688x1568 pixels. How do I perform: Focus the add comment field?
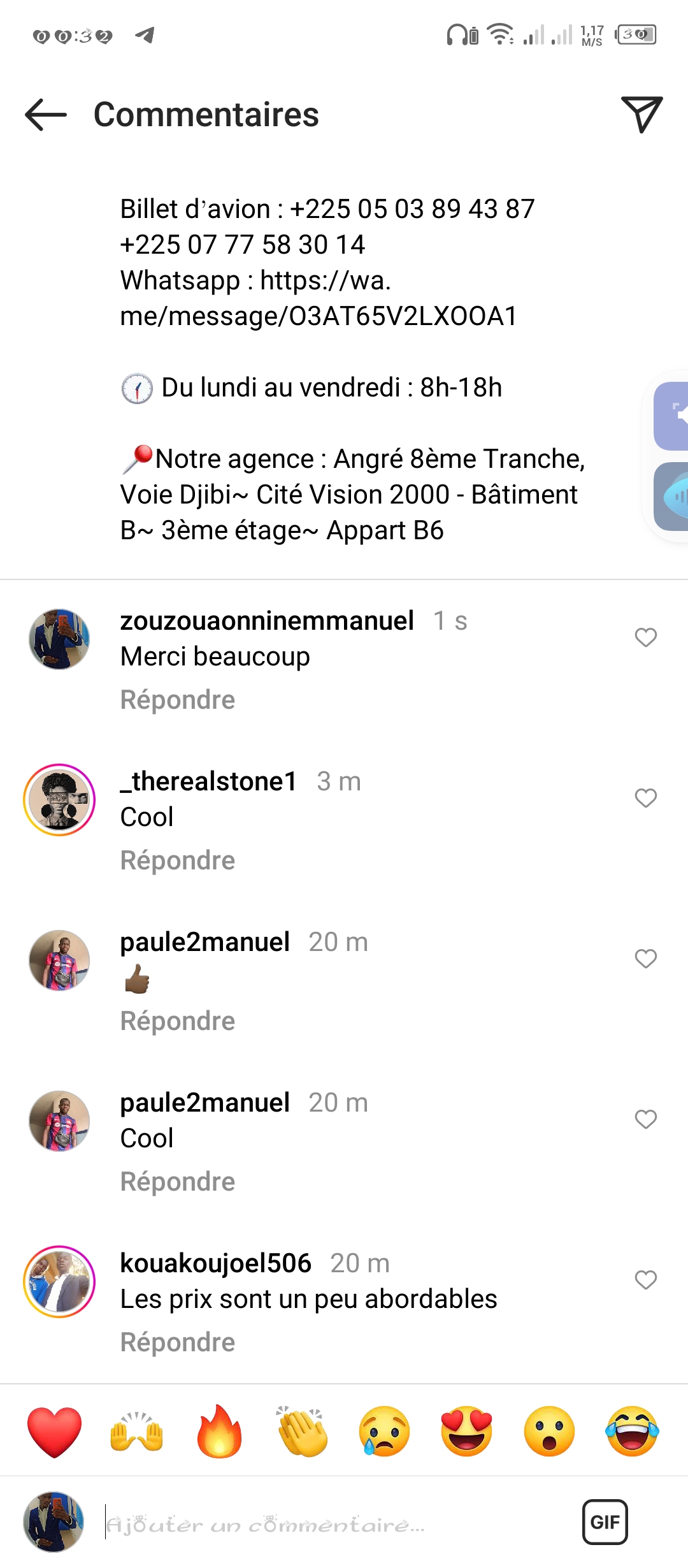click(338, 1523)
